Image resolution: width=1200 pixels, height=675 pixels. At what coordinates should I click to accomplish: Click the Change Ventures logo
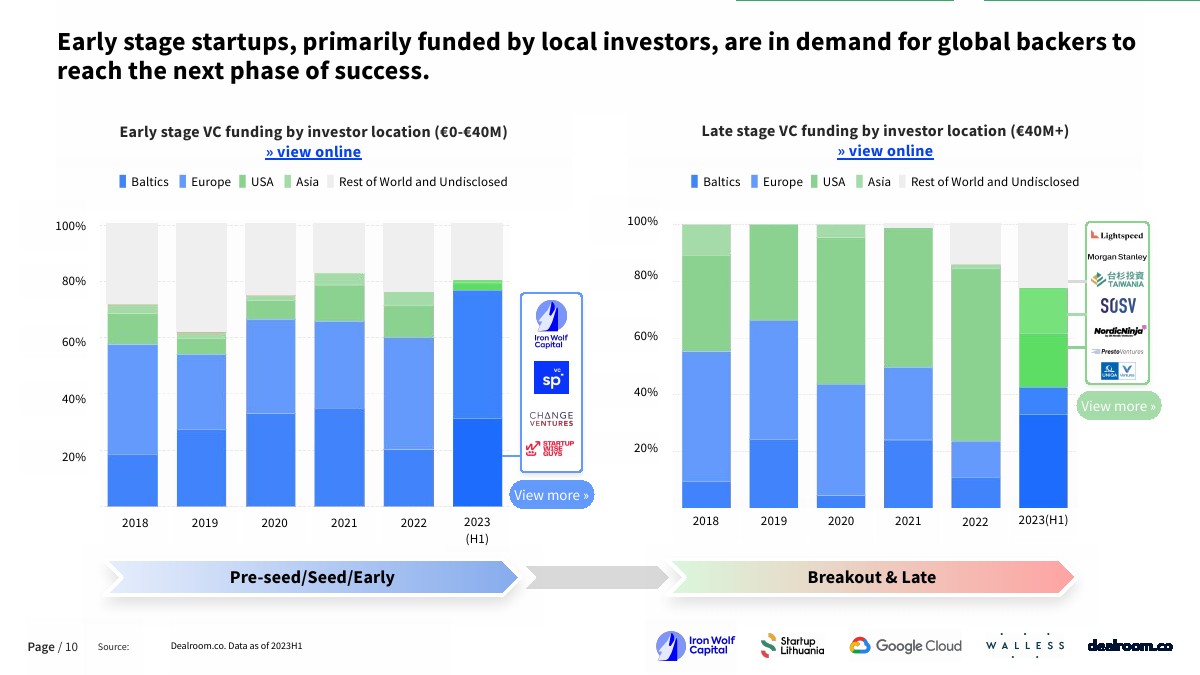551,418
